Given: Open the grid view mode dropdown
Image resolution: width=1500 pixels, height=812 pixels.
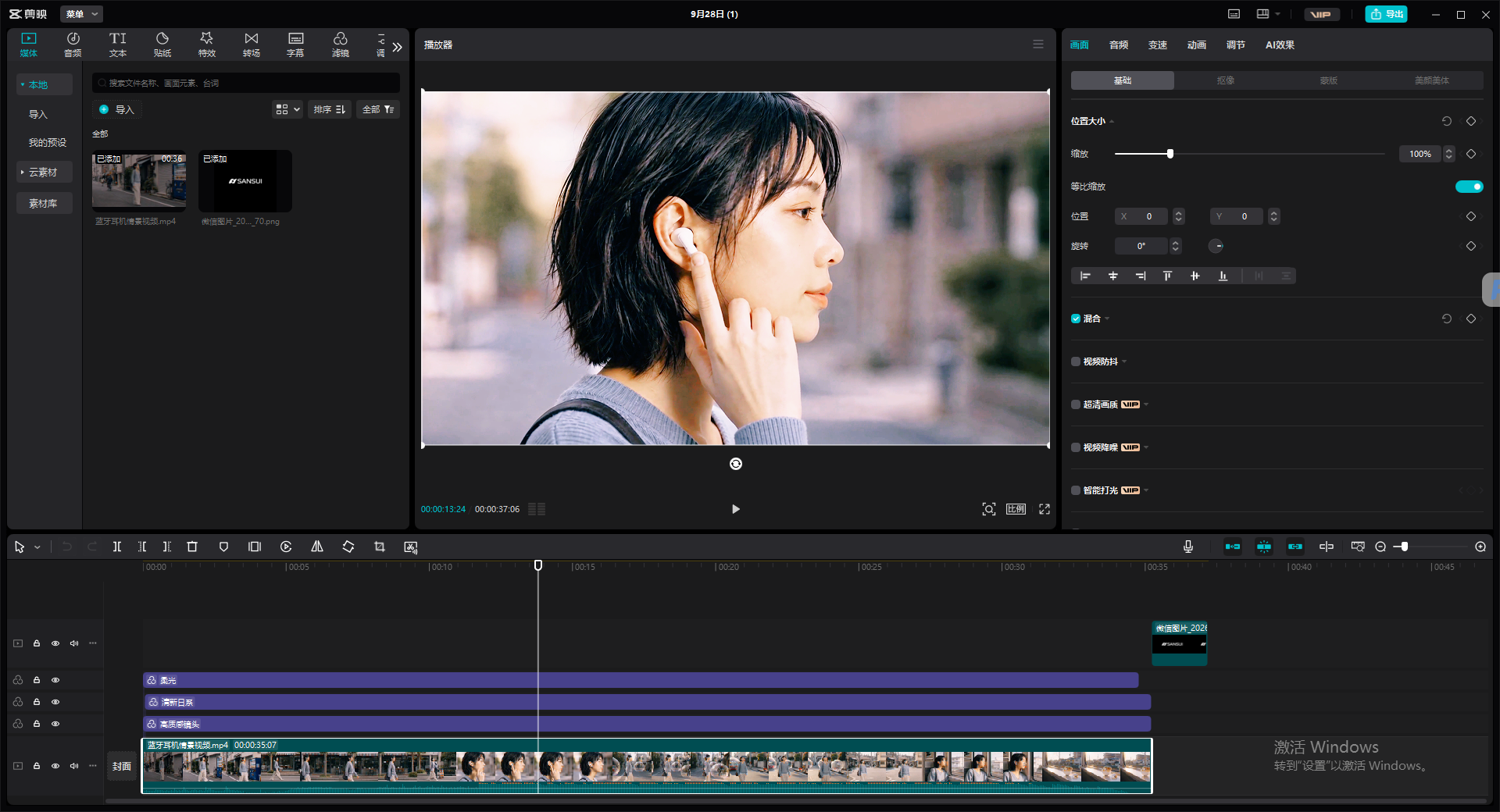Looking at the screenshot, I should [287, 109].
